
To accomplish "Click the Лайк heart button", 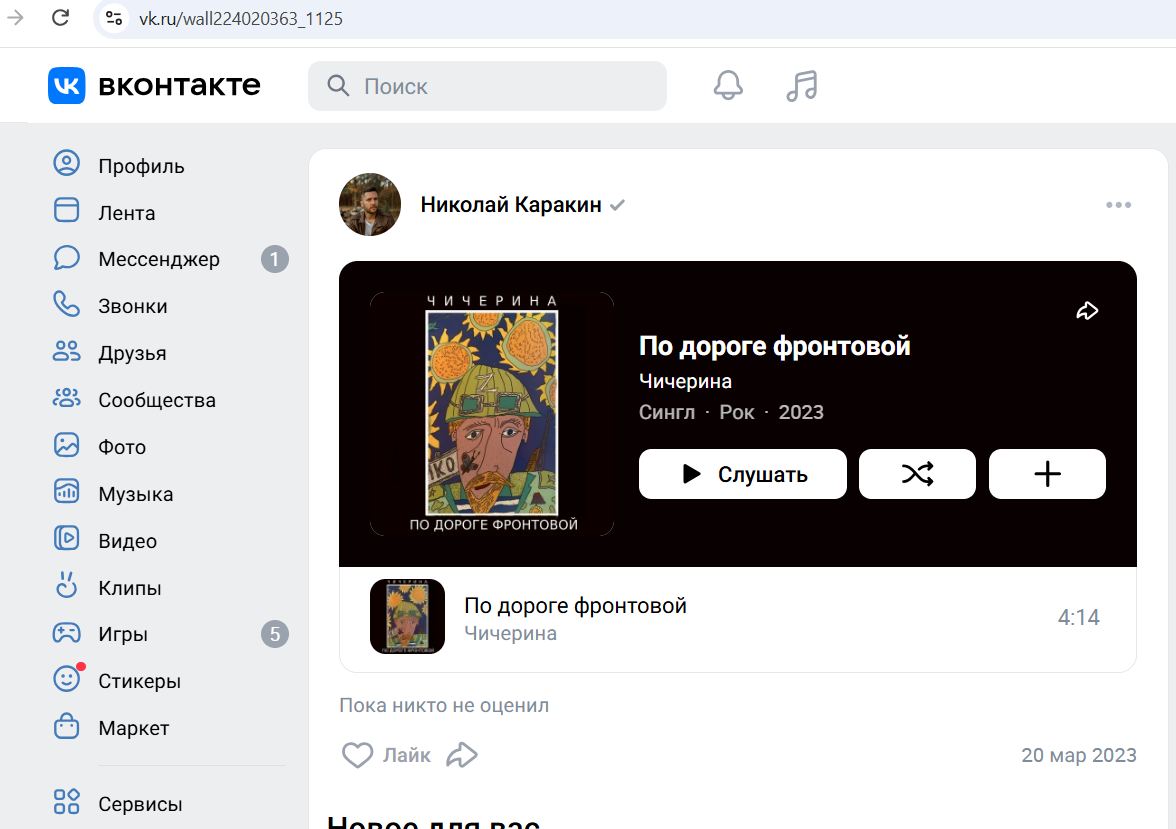I will [386, 755].
